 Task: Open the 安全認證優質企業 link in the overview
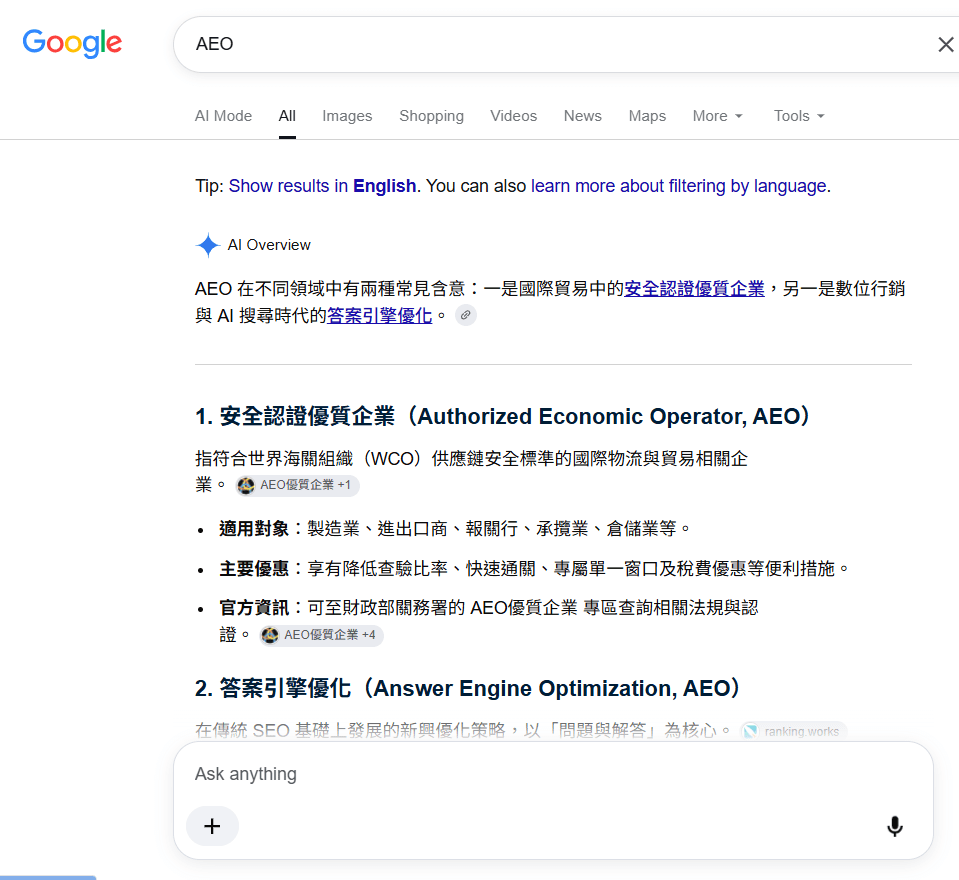click(694, 288)
